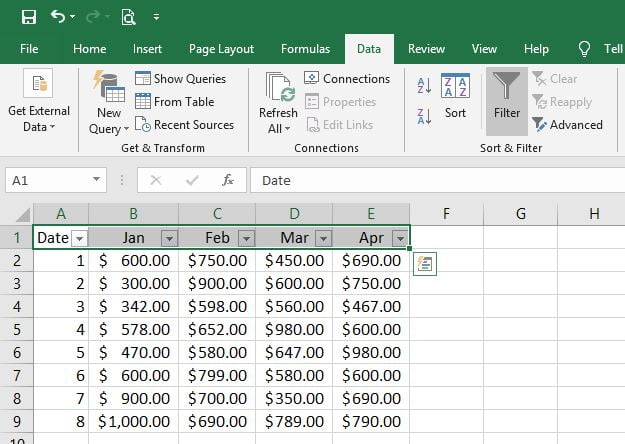Viewport: 625px width, 444px height.
Task: Click the Save icon in quick access toolbar
Action: pyautogui.click(x=29, y=17)
